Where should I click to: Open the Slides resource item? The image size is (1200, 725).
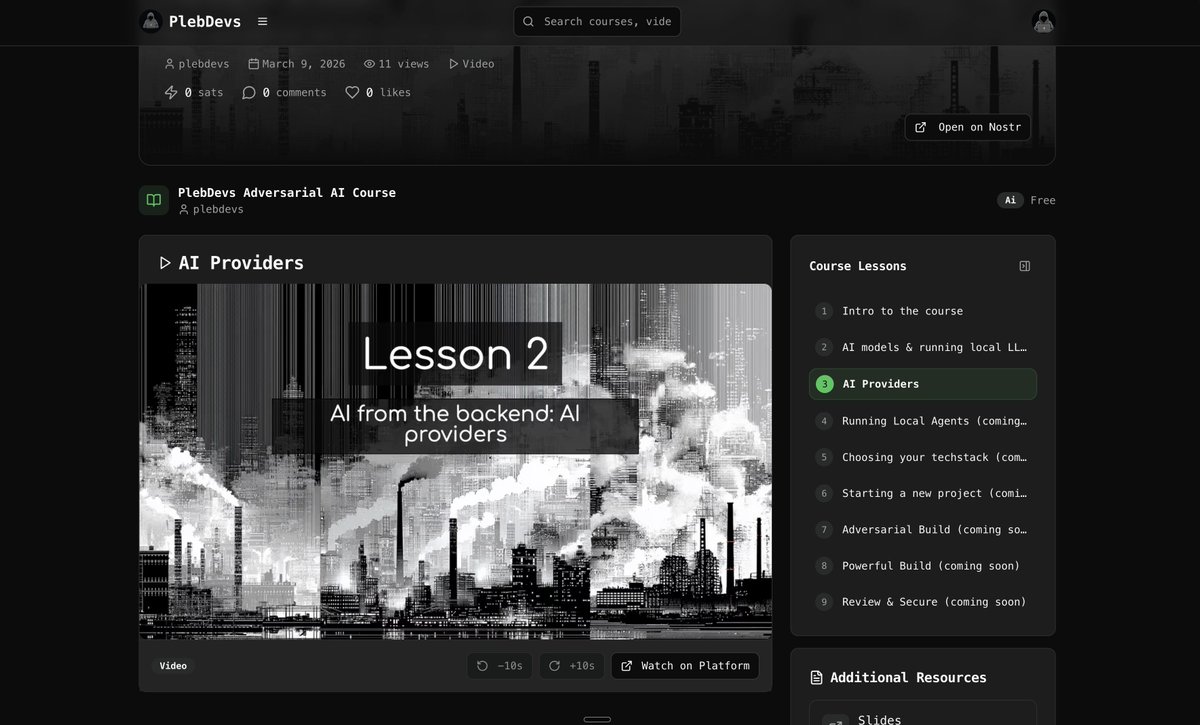pos(923,714)
